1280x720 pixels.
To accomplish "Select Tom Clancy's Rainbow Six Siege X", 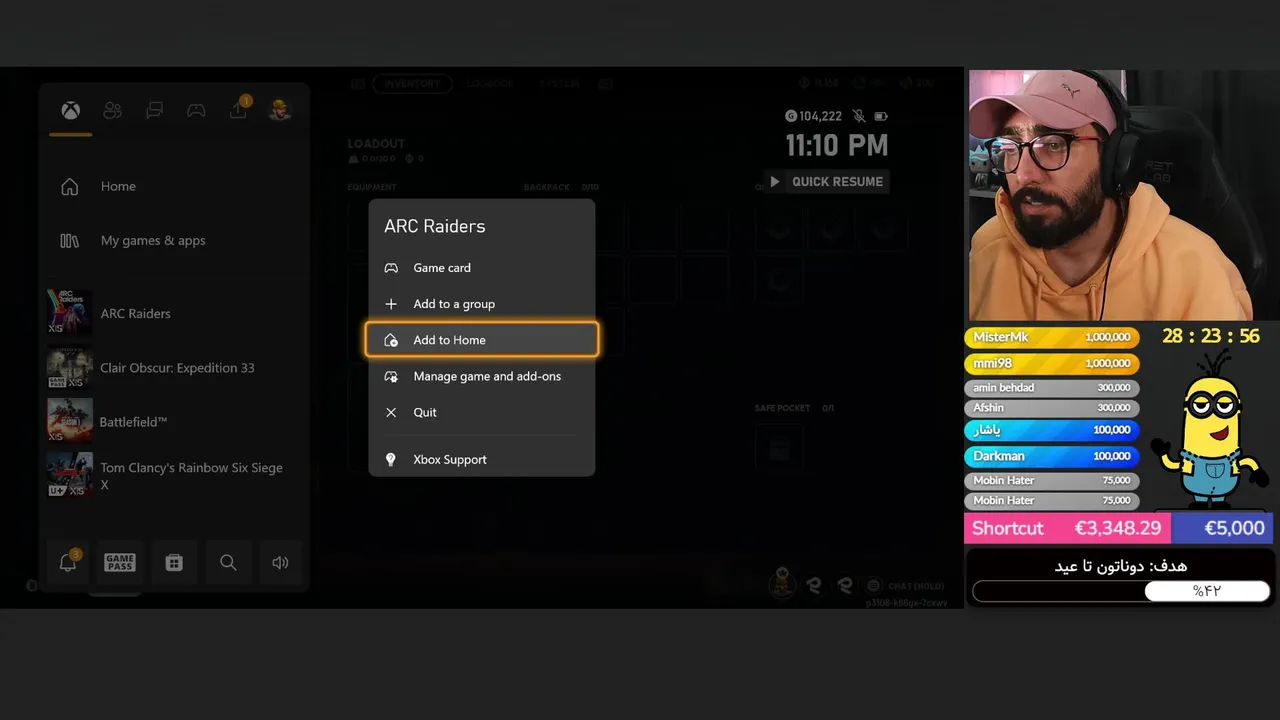I will tap(175, 475).
